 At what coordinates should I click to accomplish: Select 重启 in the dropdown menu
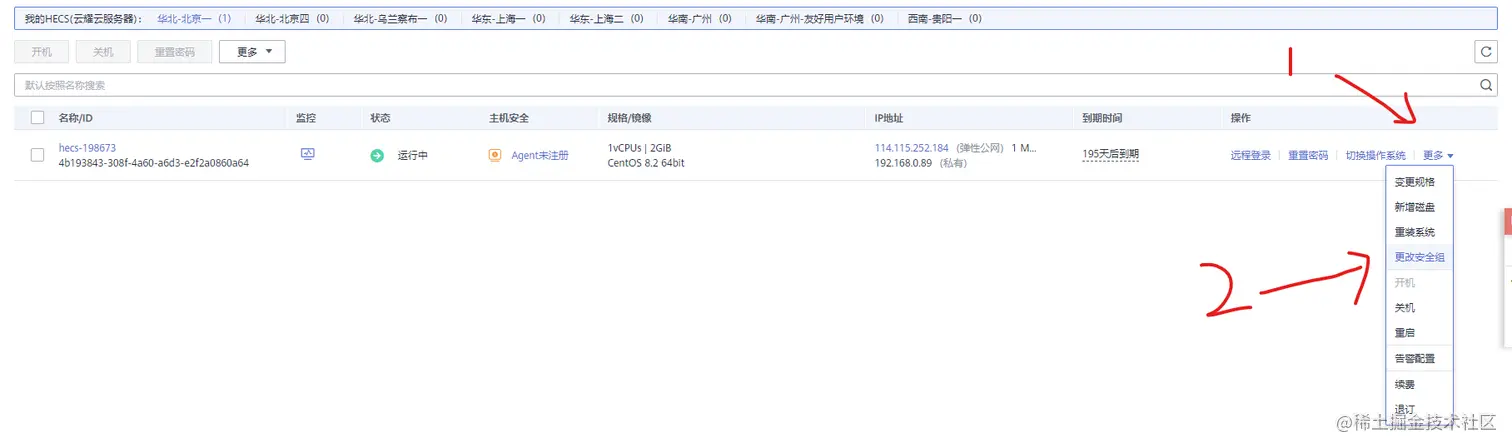[1405, 333]
